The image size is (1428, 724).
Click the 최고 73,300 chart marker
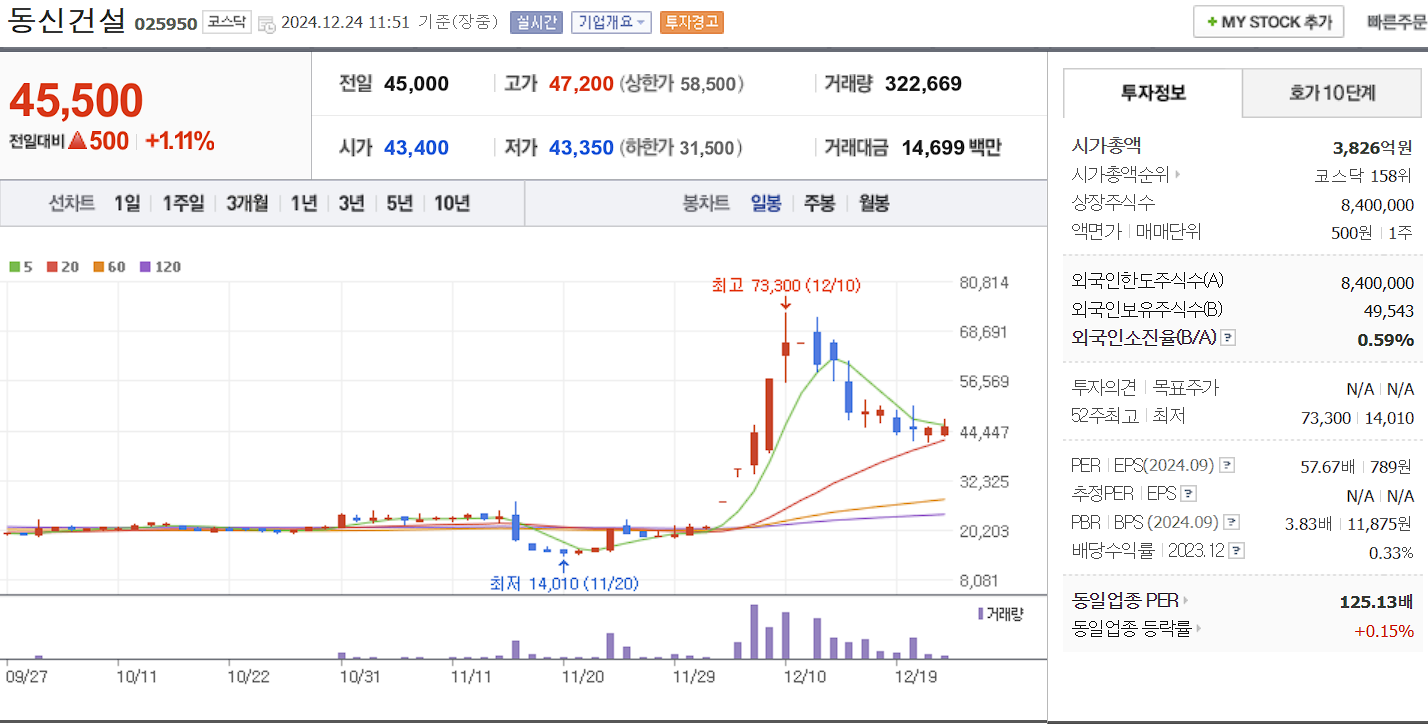point(785,285)
